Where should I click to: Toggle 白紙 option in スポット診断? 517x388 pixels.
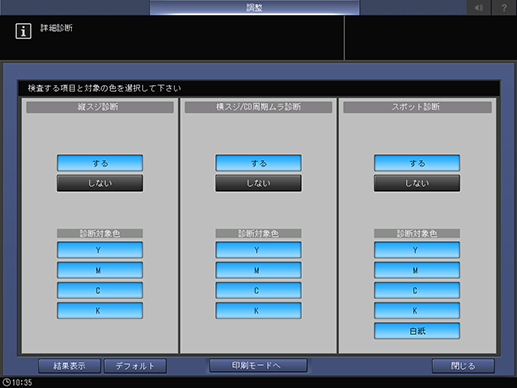(x=417, y=331)
